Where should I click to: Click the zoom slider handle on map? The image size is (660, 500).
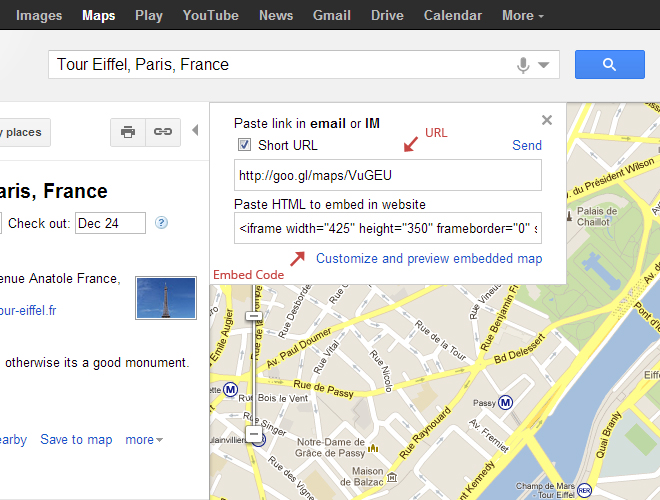254,316
